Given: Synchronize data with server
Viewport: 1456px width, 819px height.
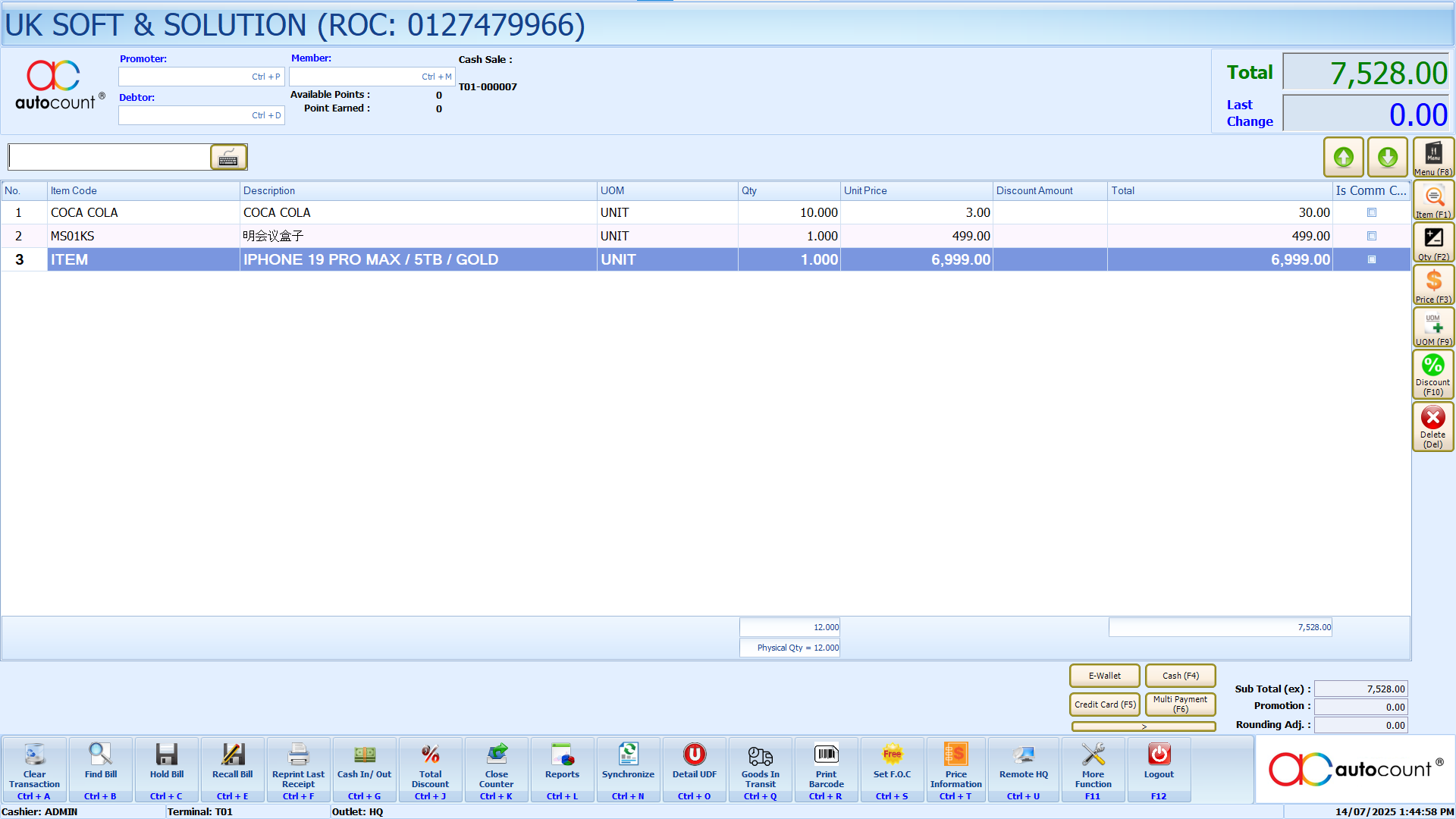Looking at the screenshot, I should click(628, 770).
